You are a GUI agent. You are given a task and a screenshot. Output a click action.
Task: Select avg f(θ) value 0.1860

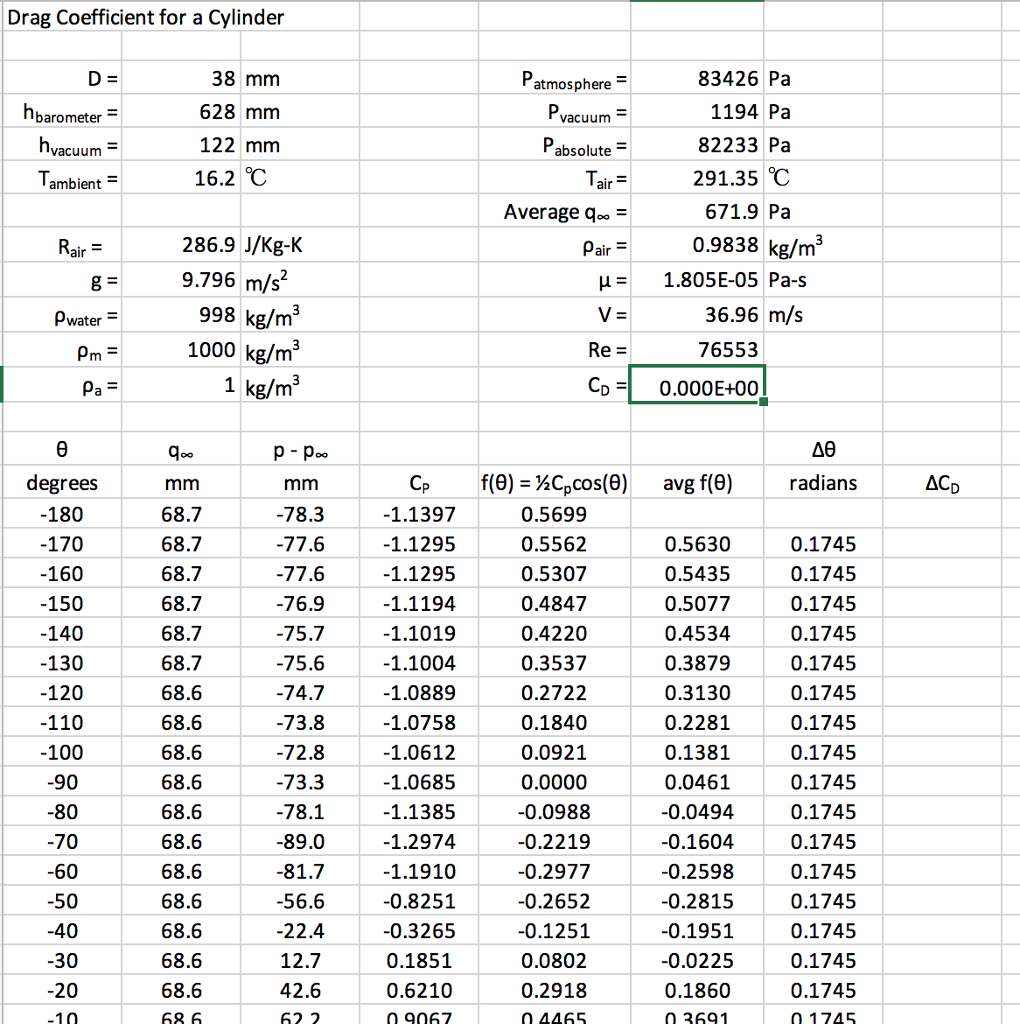click(697, 990)
